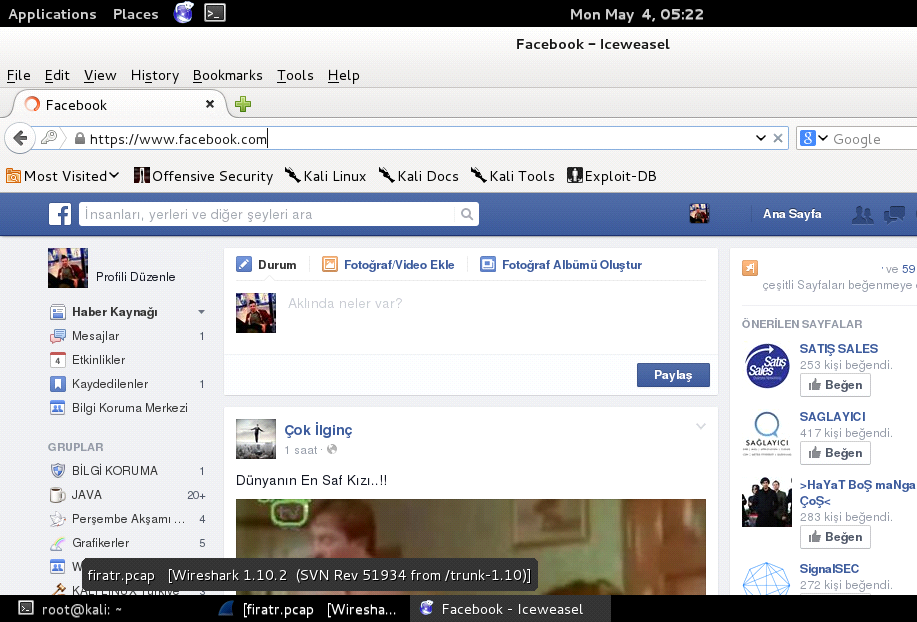
Task: Expand the URL history dropdown arrow
Action: (761, 139)
